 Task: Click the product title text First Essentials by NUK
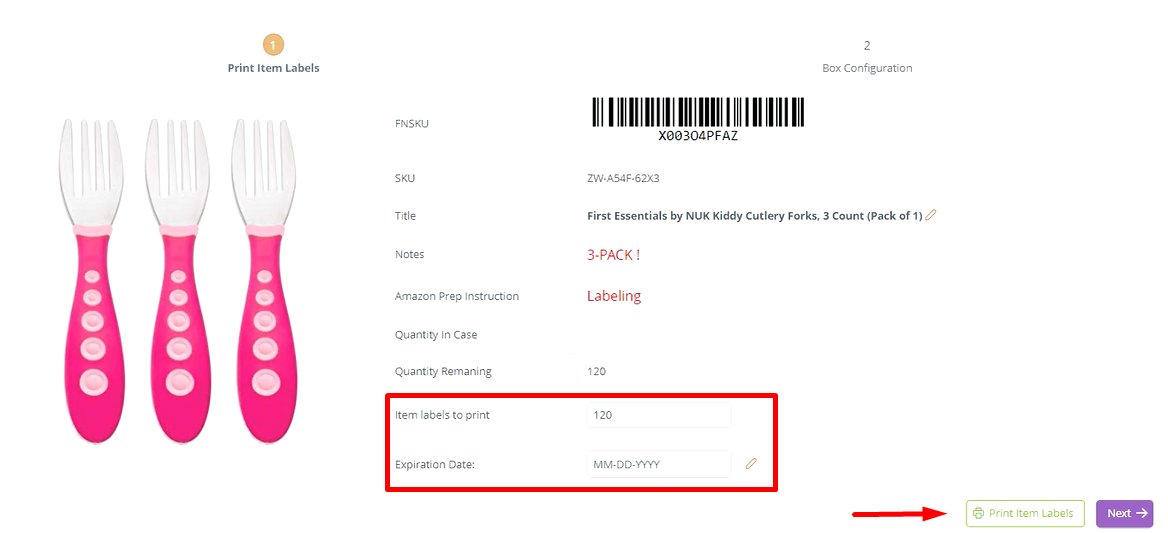pos(754,216)
